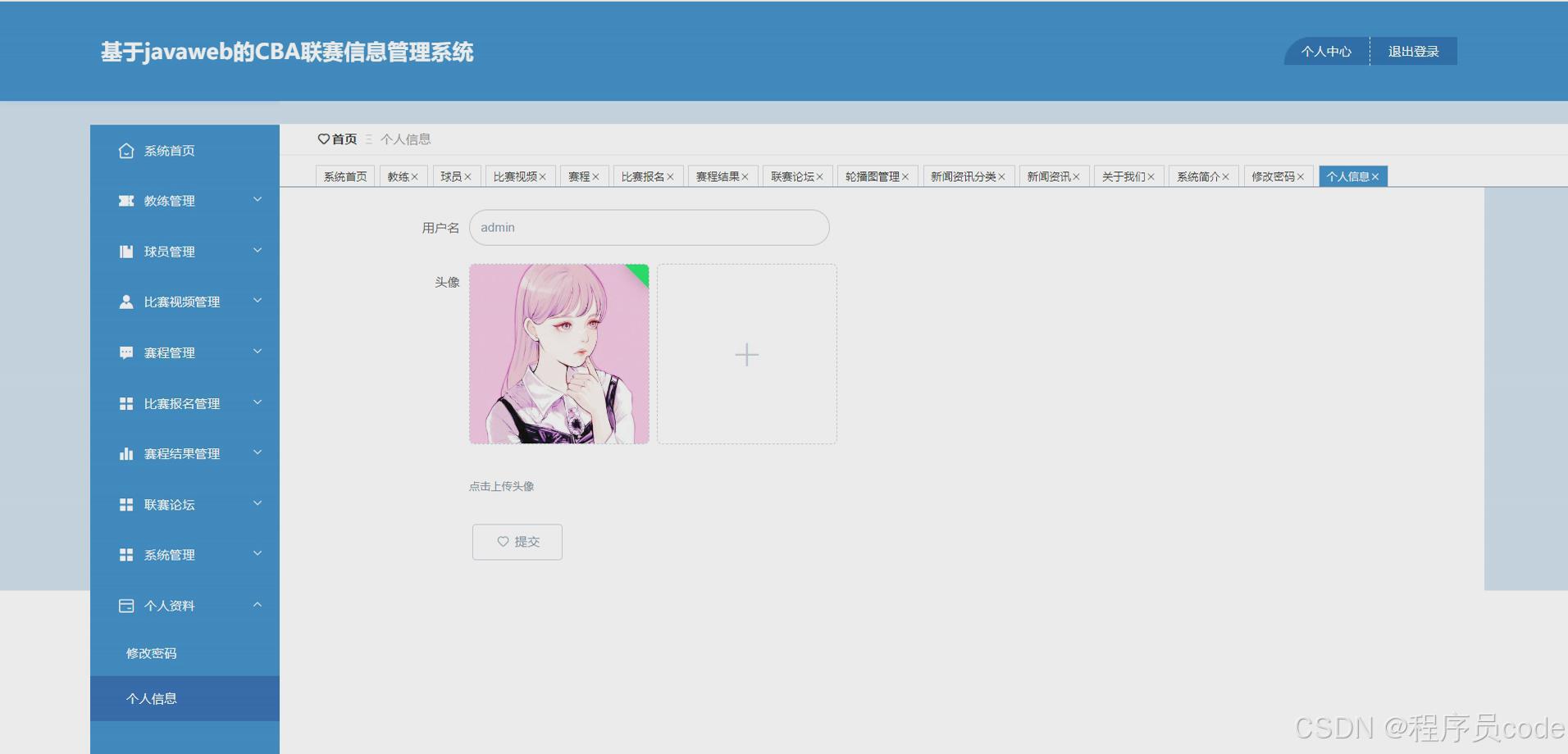Viewport: 1568px width, 754px height.
Task: Click the 系统管理 grid icon
Action: (x=125, y=555)
